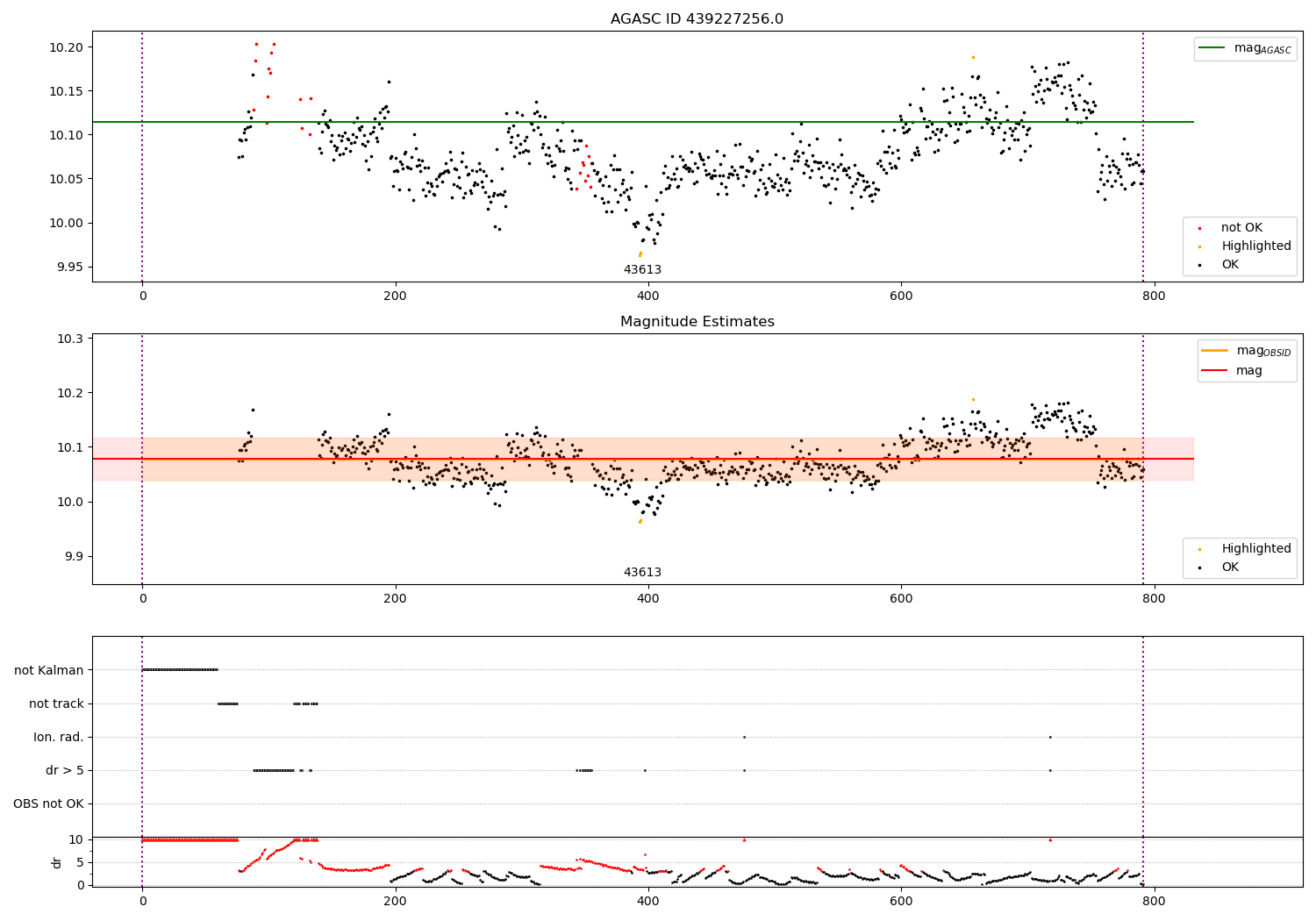Click the '43613' annotation in the top plot

[642, 270]
